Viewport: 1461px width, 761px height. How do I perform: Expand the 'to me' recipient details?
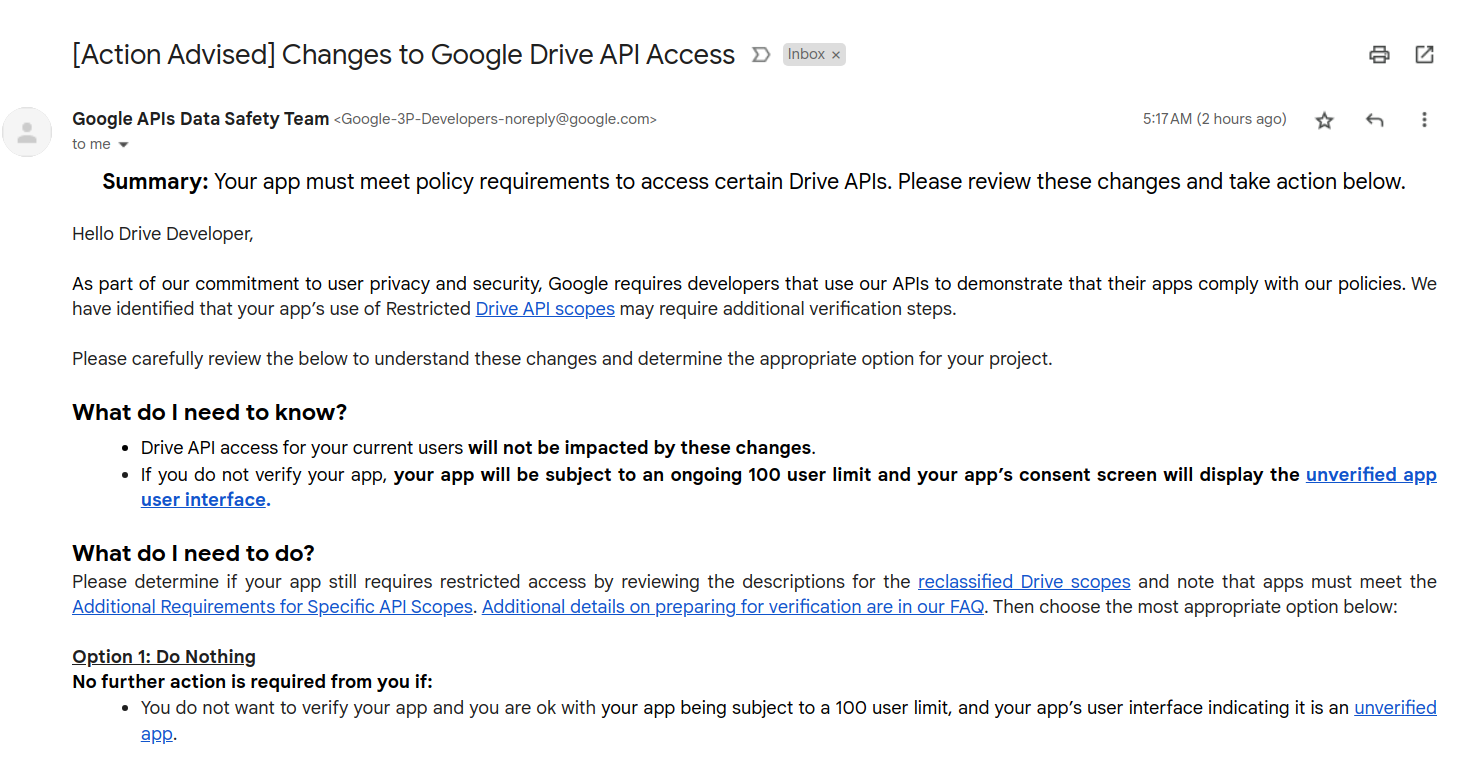click(x=124, y=145)
